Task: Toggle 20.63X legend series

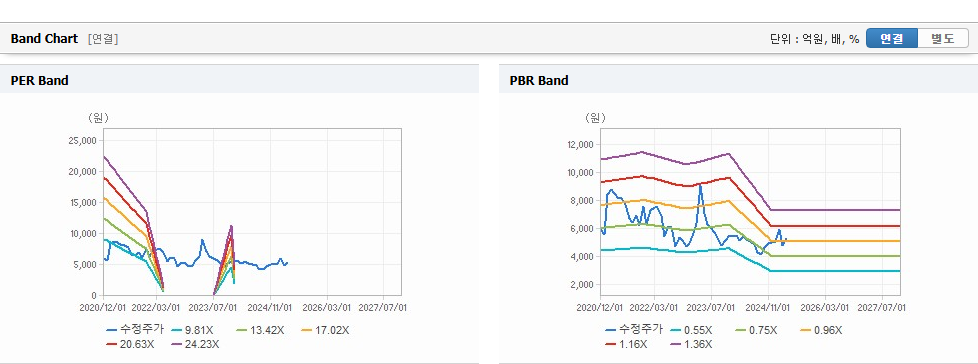Action: pos(130,343)
